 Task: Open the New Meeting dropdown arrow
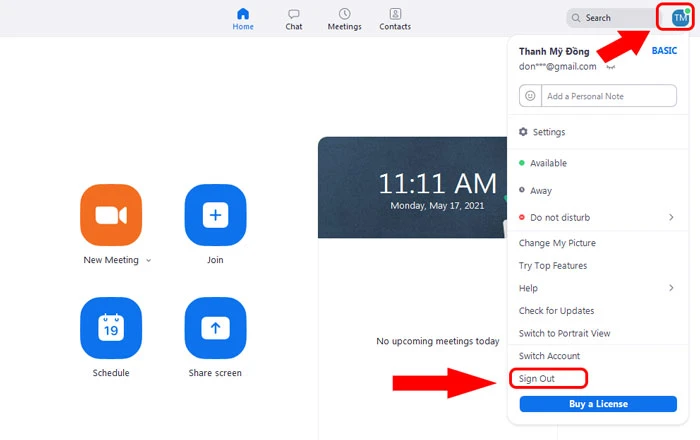pyautogui.click(x=149, y=260)
